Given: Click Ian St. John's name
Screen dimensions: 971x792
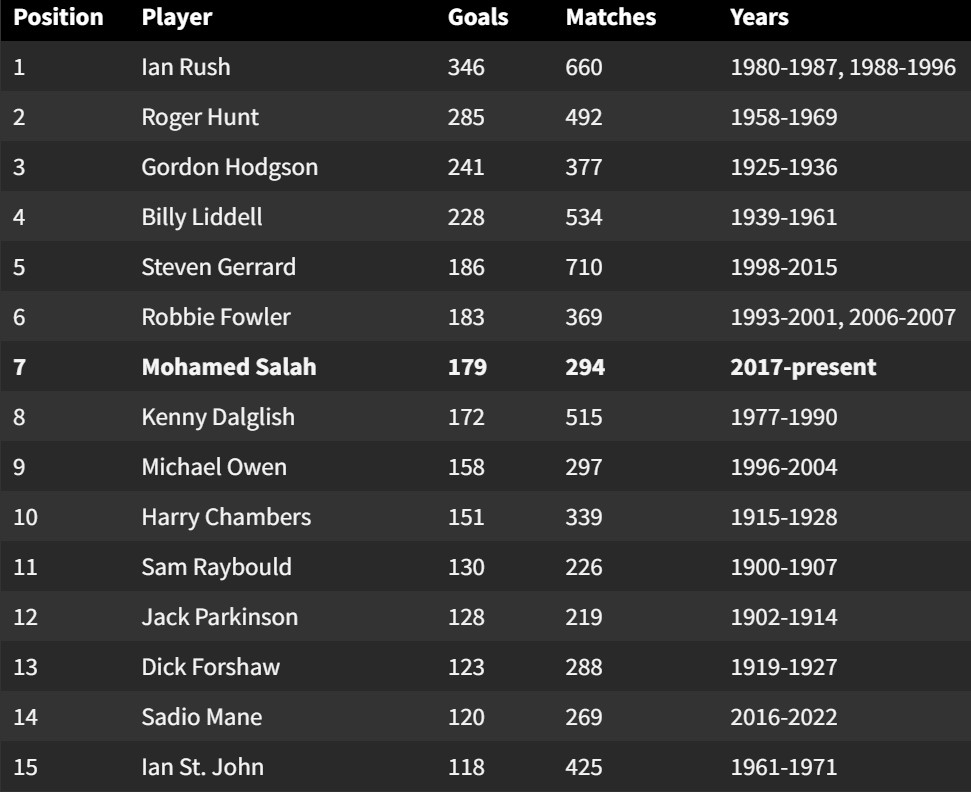Looking at the screenshot, I should [203, 767].
